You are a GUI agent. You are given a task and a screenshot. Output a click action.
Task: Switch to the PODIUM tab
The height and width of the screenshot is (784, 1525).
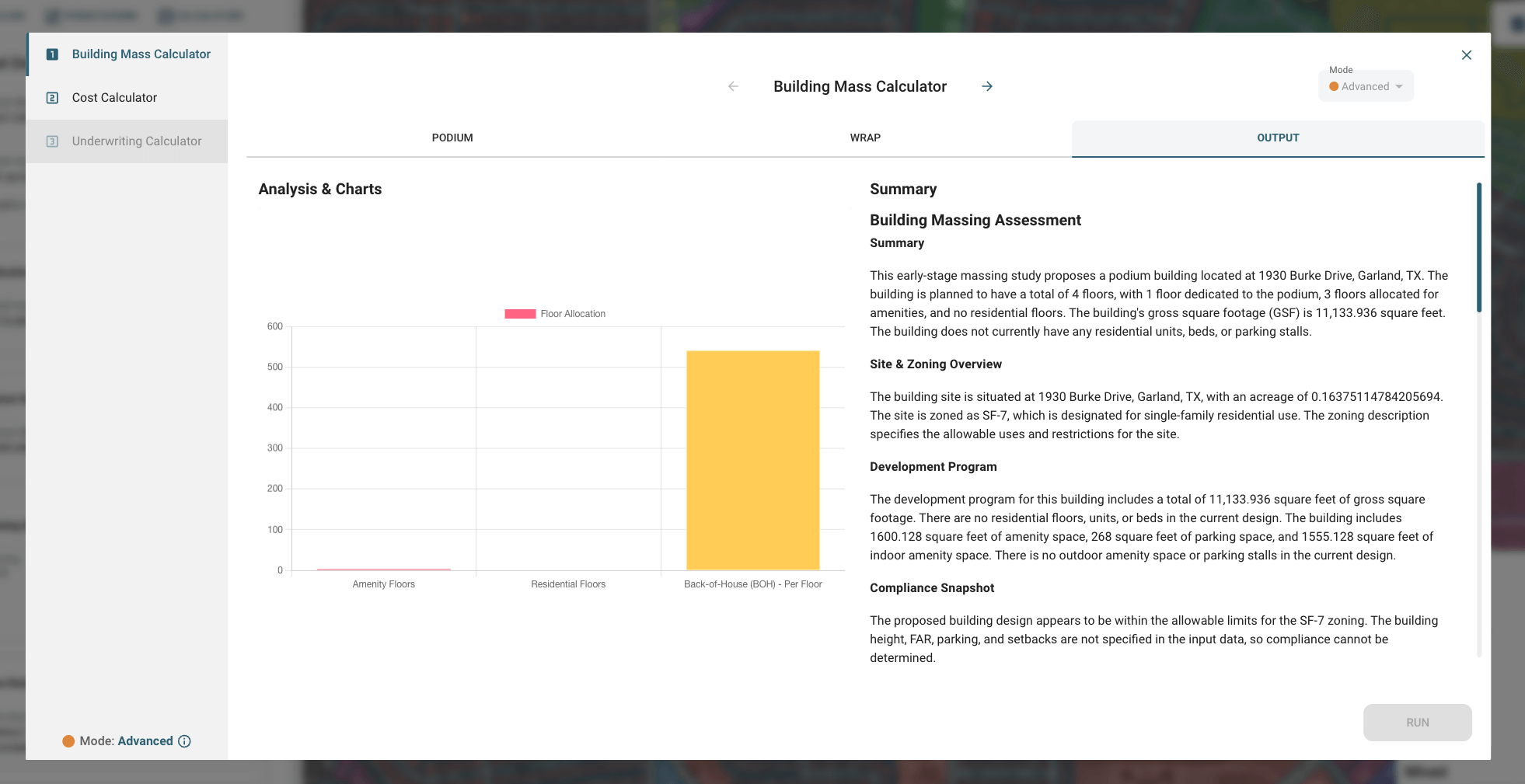[x=452, y=138]
